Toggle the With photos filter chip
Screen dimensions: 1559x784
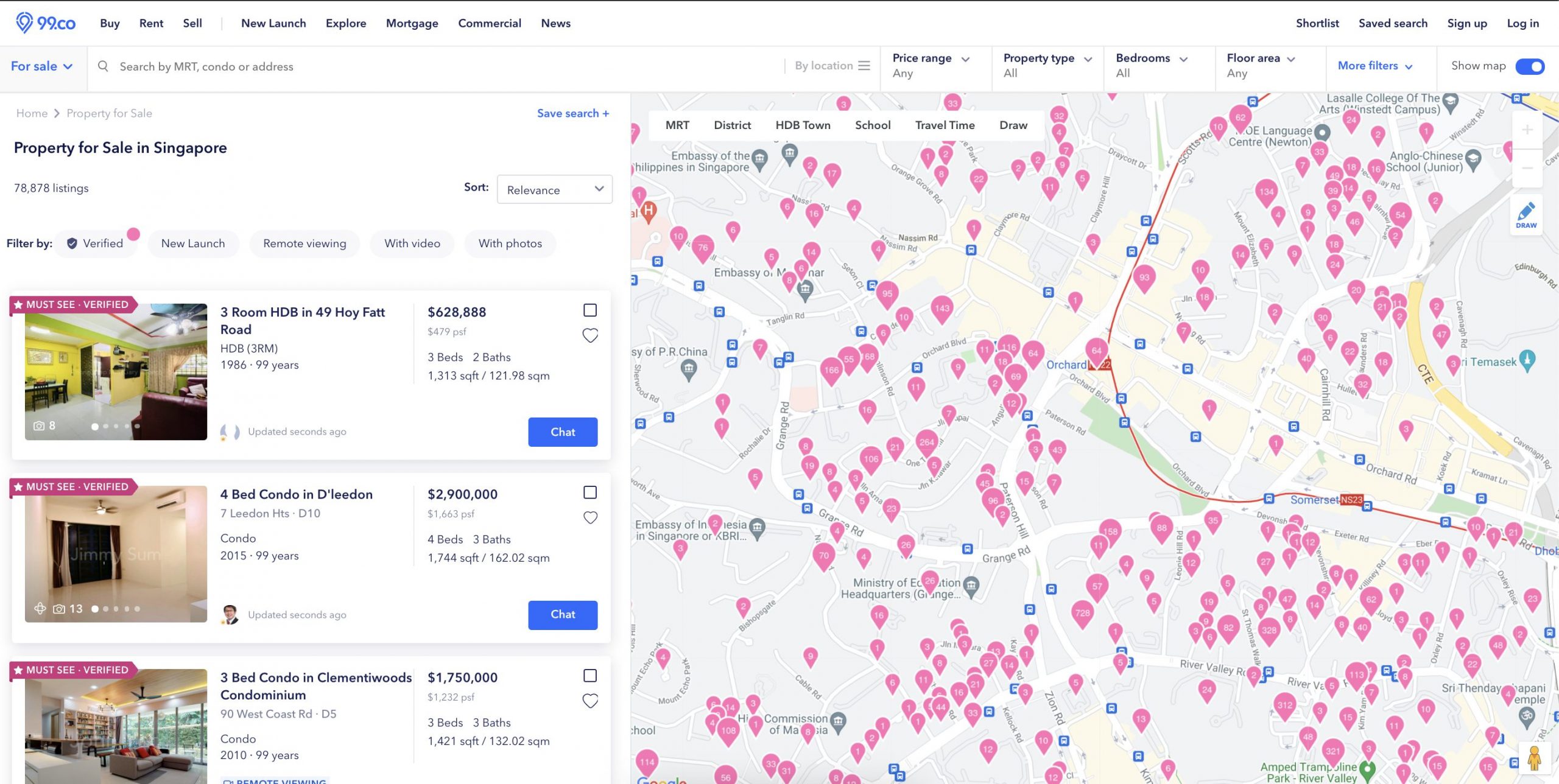[510, 243]
